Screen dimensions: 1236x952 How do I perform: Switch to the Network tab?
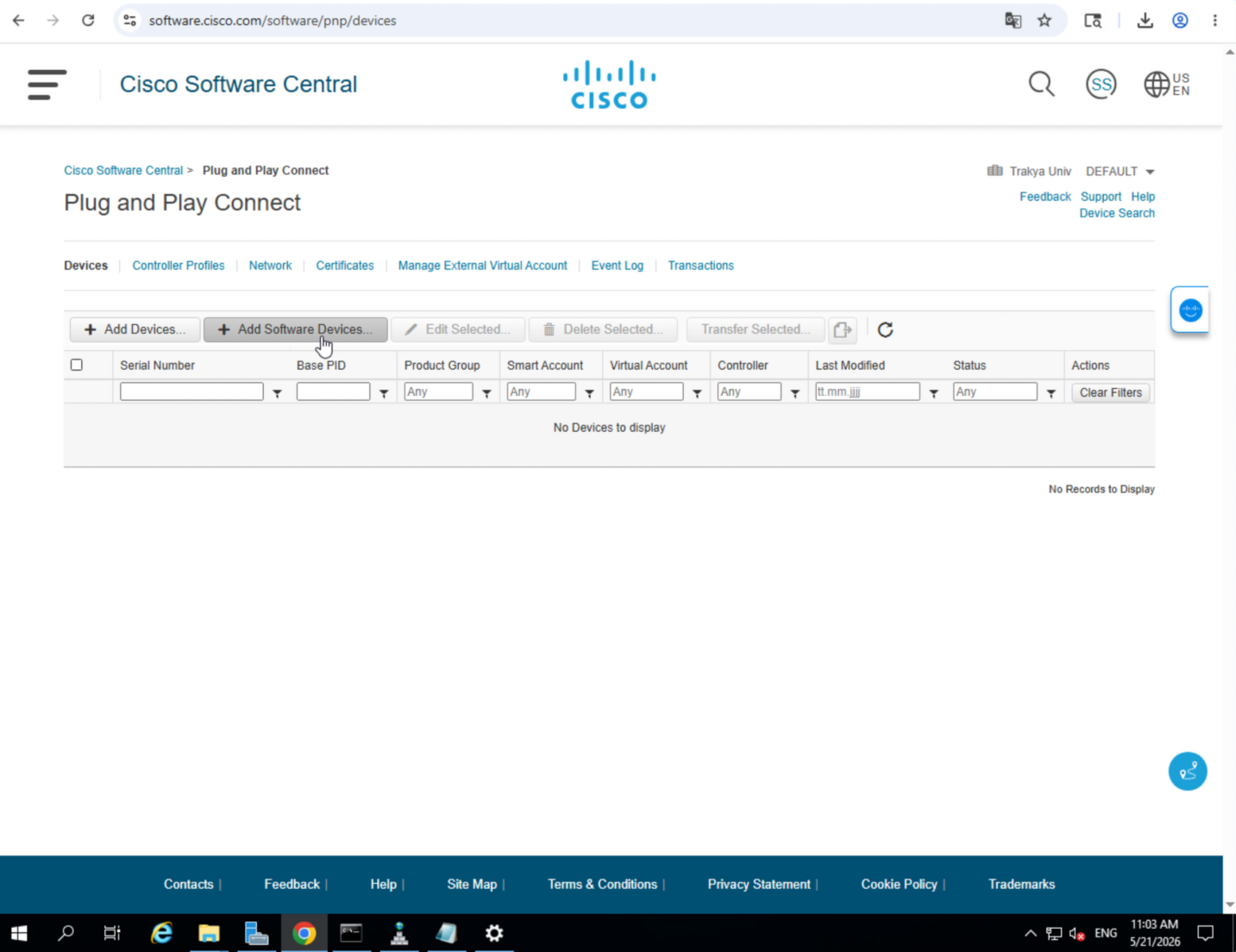[270, 266]
